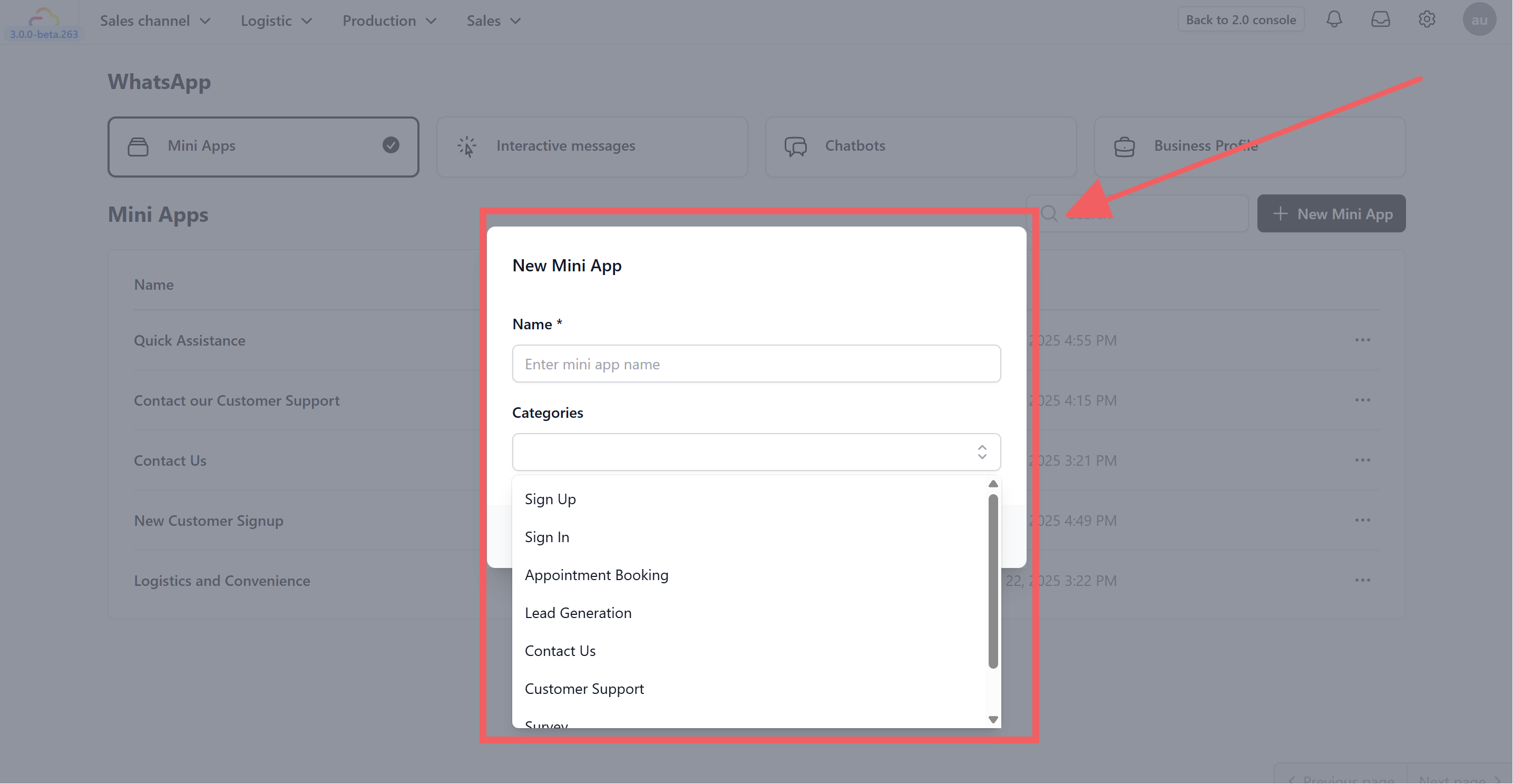The height and width of the screenshot is (784, 1513).
Task: Open row actions for Contact Us row
Action: tap(1363, 460)
